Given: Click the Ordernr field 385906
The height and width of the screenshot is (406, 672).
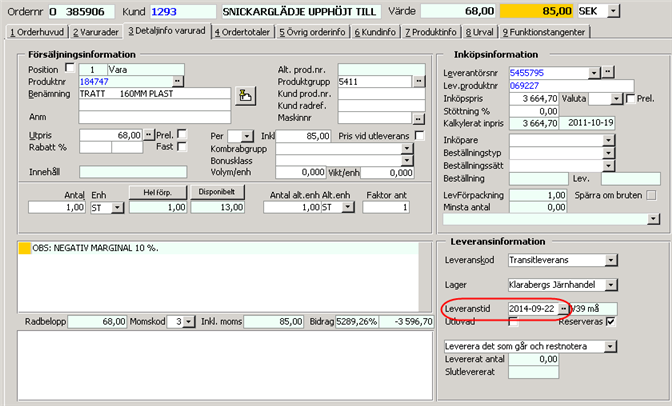Looking at the screenshot, I should pos(81,12).
